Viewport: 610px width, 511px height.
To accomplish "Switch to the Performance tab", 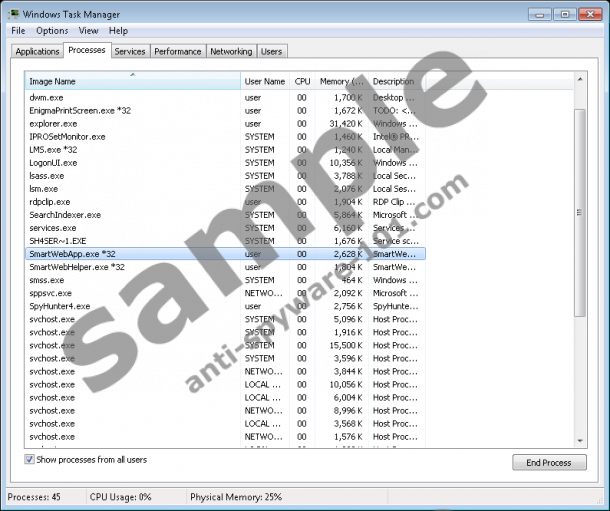I will [177, 51].
